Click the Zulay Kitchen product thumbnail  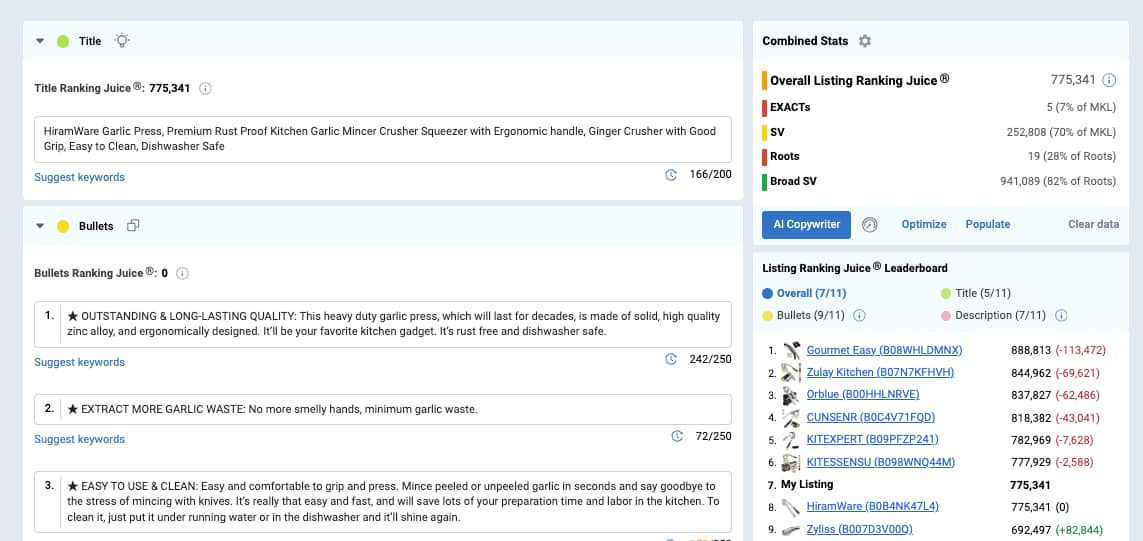[x=791, y=373]
